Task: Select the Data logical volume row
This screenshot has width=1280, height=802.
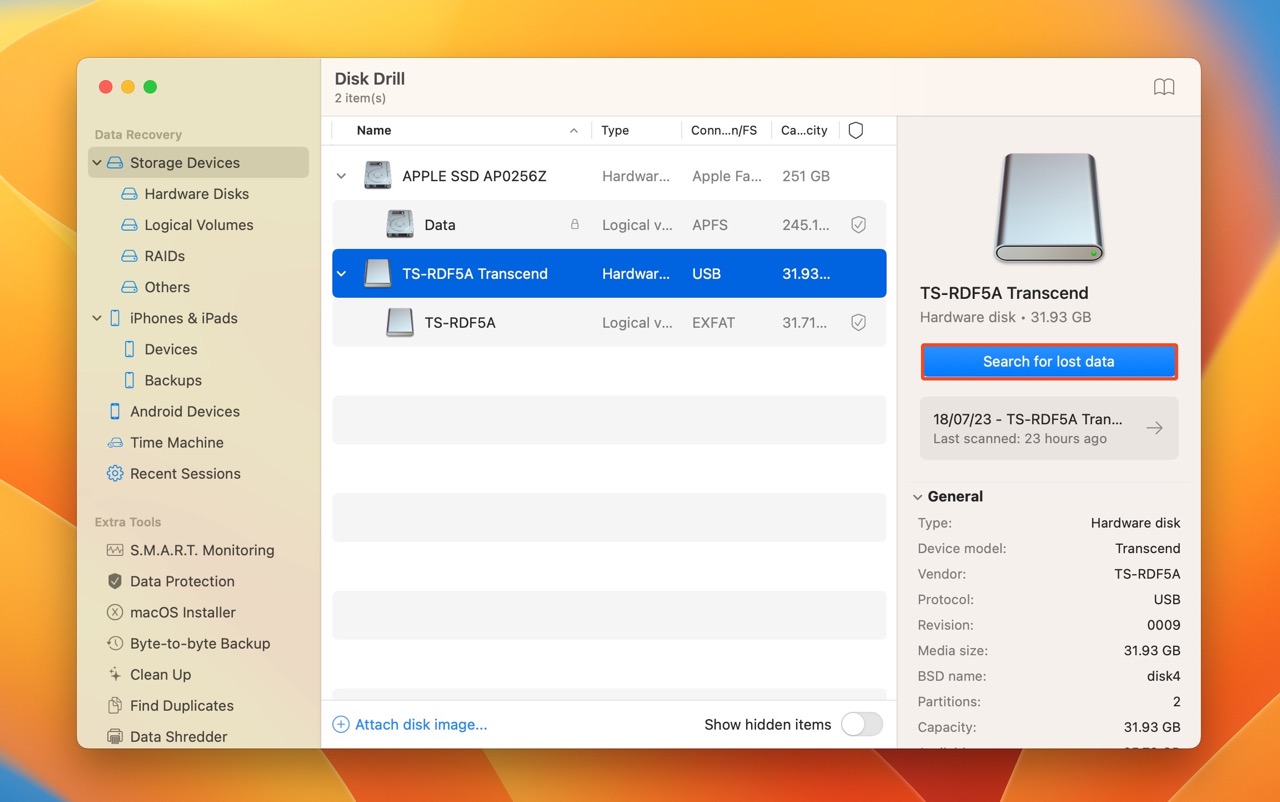Action: coord(609,225)
